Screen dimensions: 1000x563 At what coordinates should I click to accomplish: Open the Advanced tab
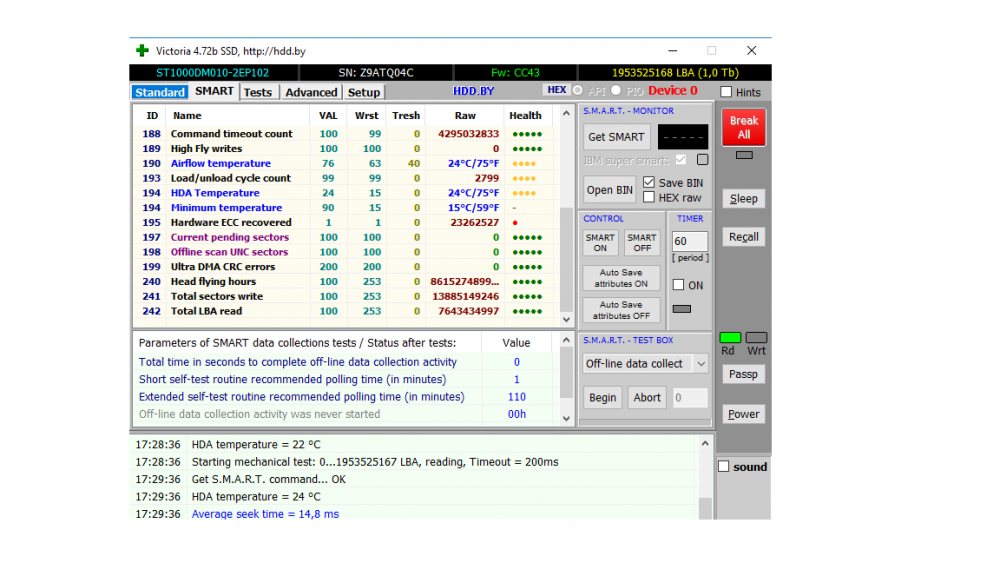[x=311, y=92]
